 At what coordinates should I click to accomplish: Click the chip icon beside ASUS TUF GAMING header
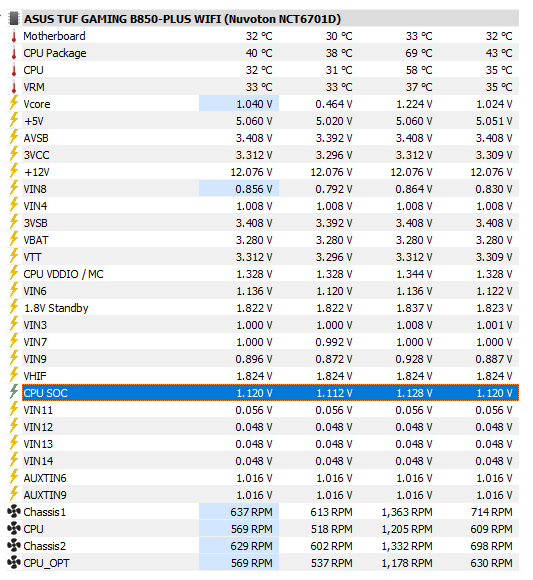14,18
